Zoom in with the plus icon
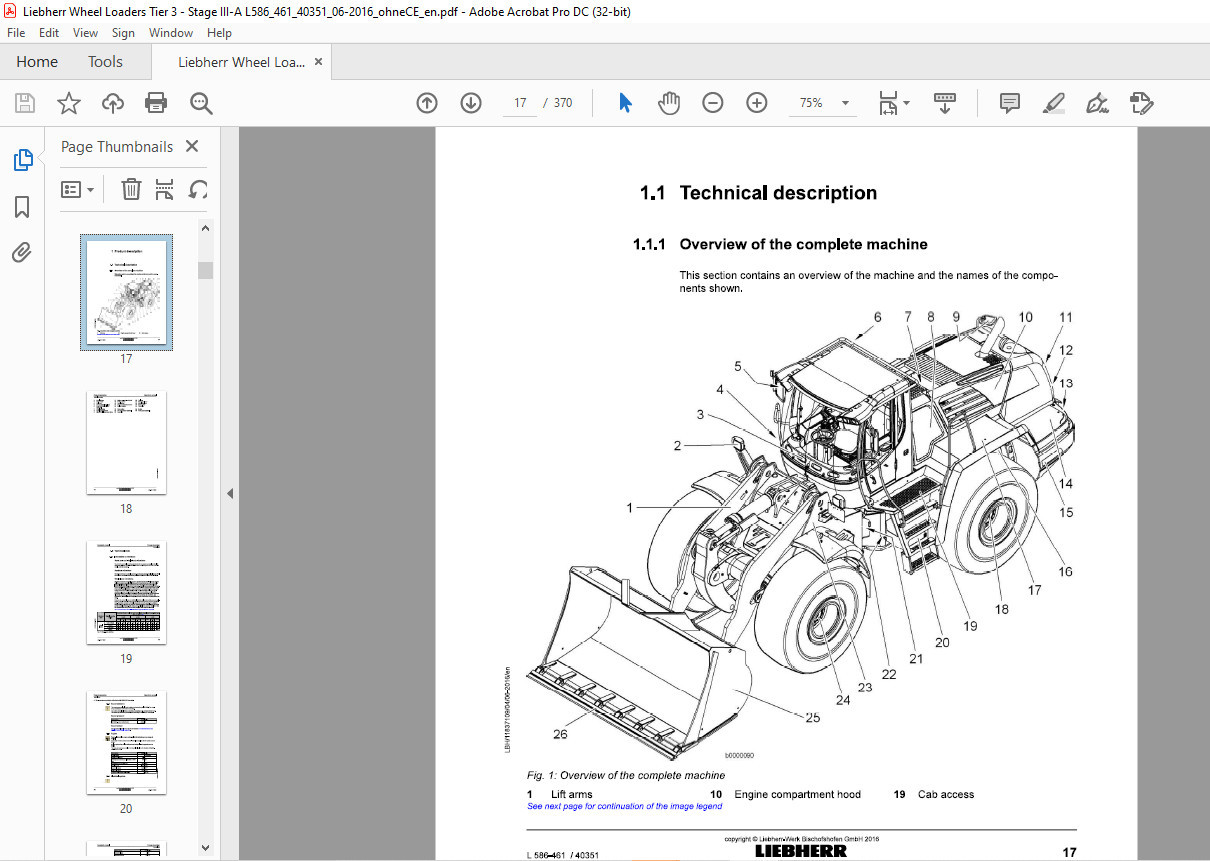 pyautogui.click(x=757, y=103)
